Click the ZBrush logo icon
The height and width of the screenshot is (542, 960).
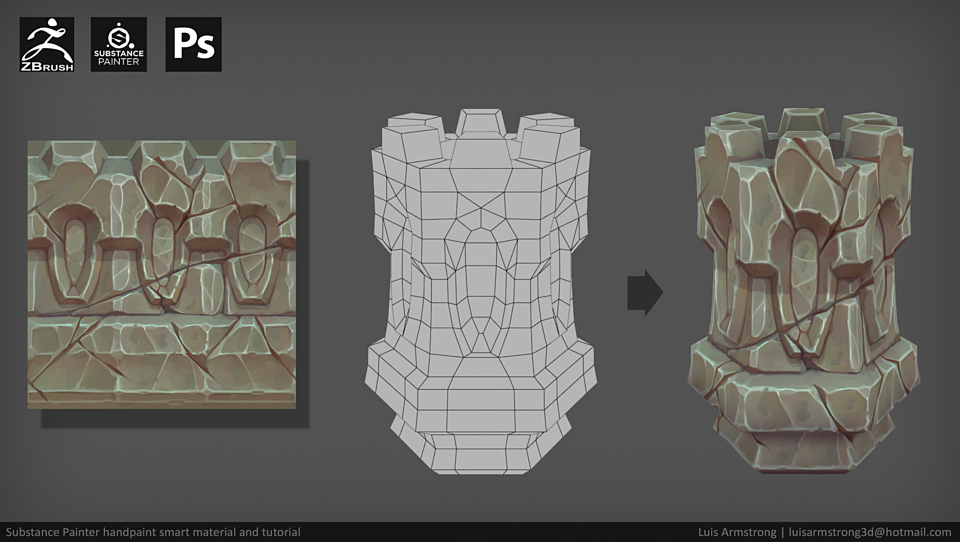pyautogui.click(x=47, y=44)
